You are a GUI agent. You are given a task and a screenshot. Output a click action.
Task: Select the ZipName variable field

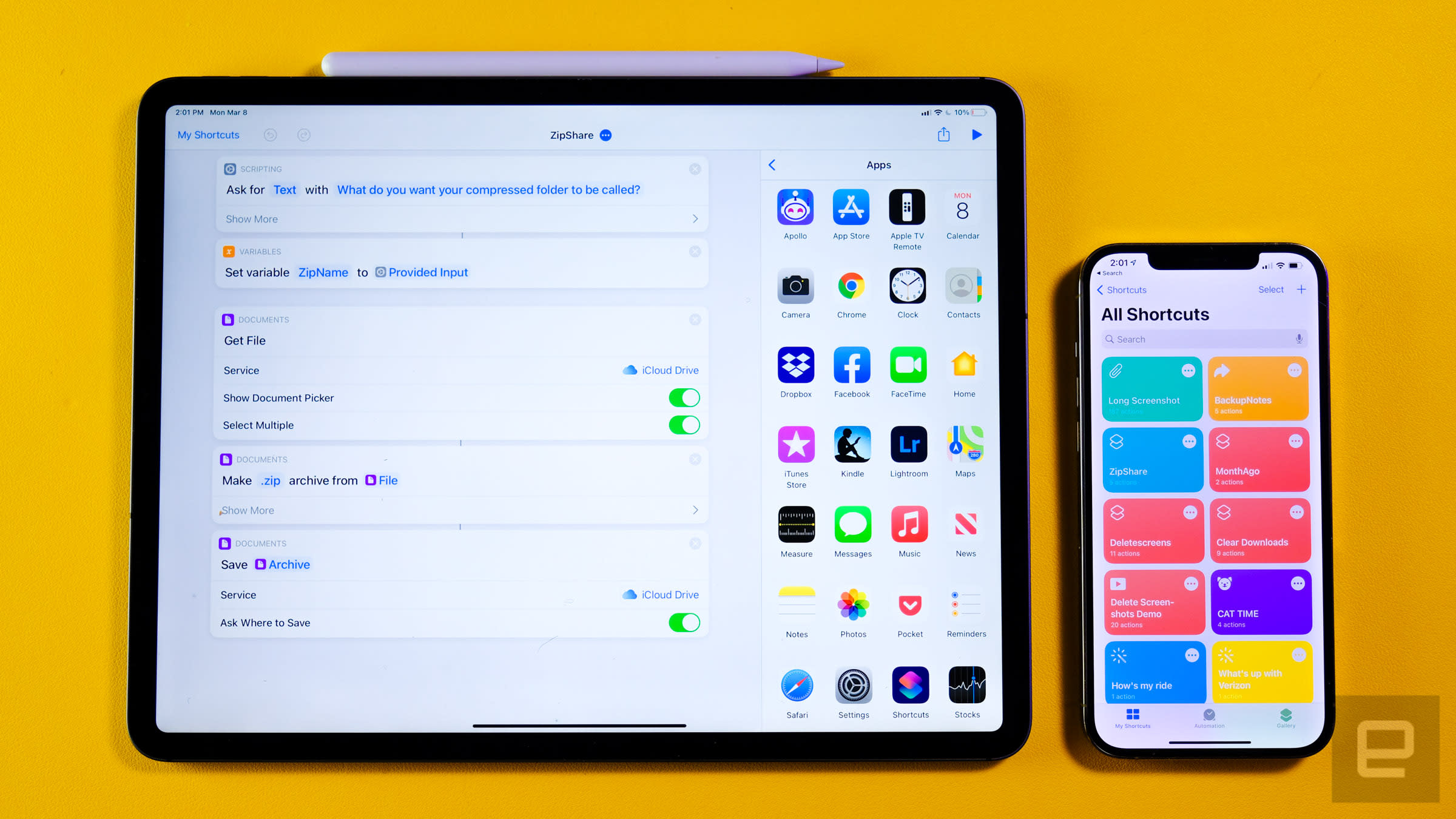pos(322,272)
